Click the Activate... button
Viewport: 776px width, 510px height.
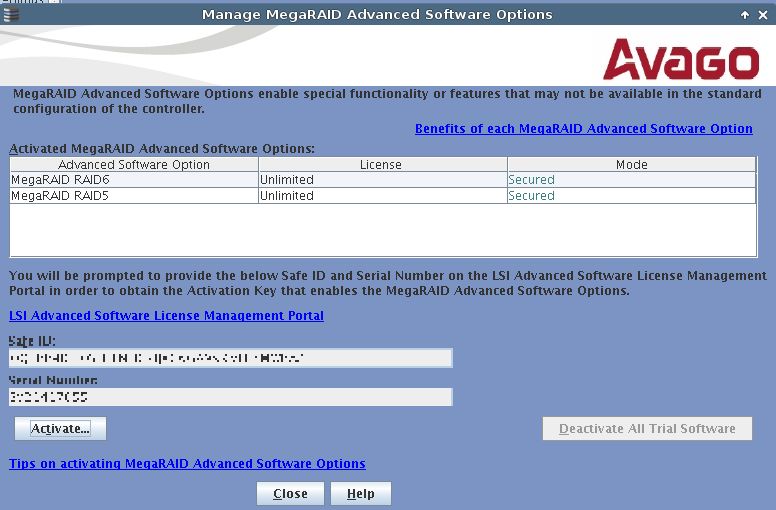click(60, 428)
